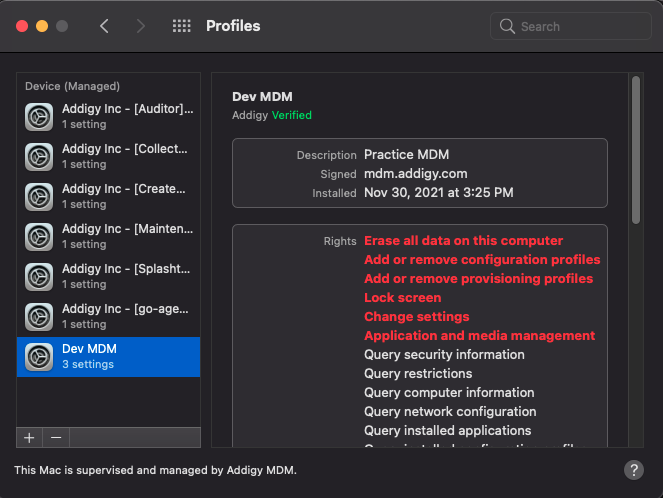Click the Addigy Inc [Create profile icon

tap(39, 197)
